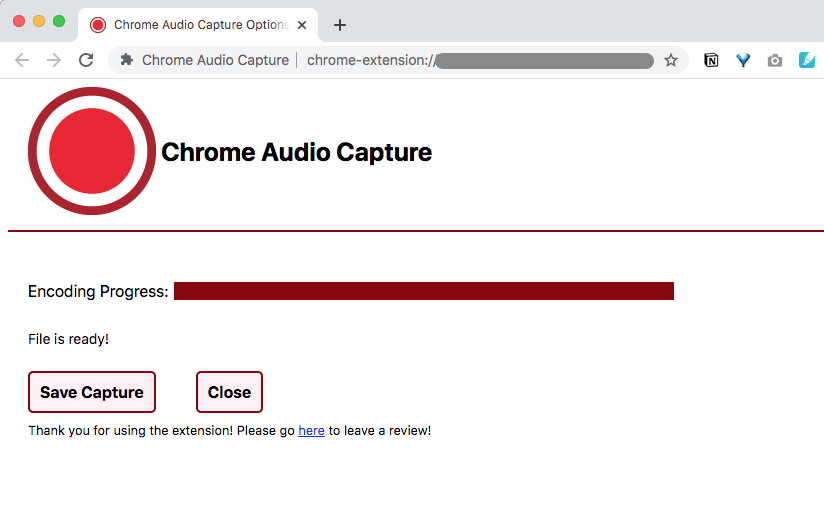Select the Chrome Audio Capture Options tab

(x=198, y=25)
